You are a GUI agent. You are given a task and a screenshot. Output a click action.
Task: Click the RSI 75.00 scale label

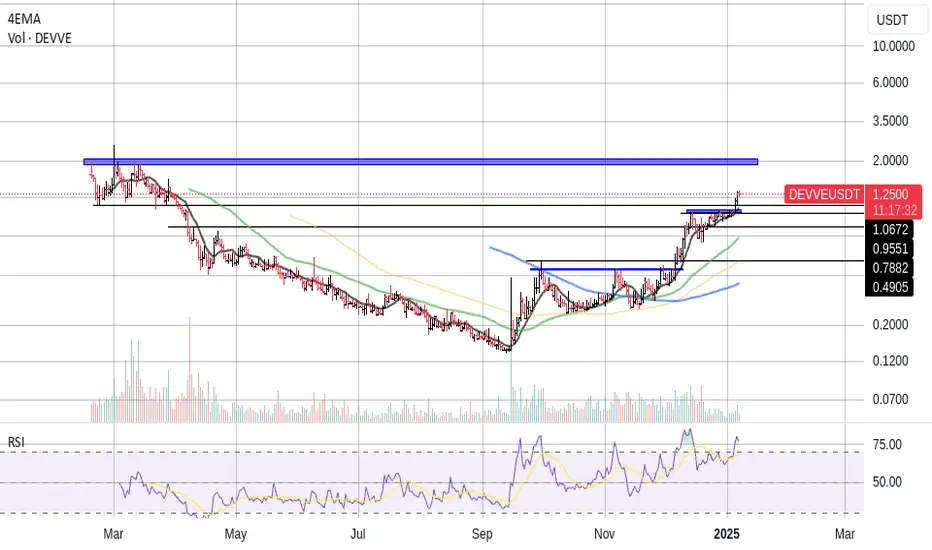pos(887,445)
